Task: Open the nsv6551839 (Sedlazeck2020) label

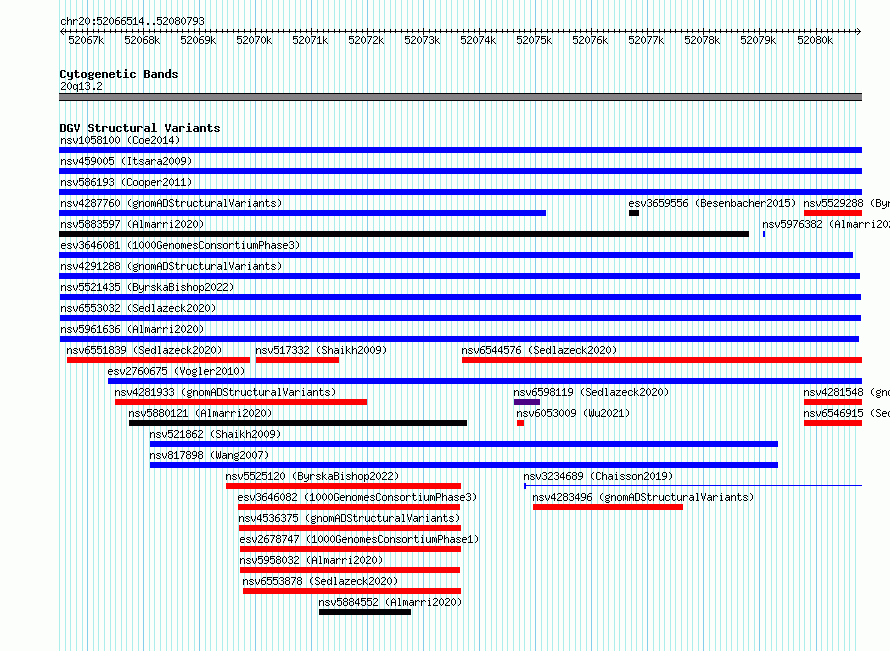Action: click(x=144, y=350)
